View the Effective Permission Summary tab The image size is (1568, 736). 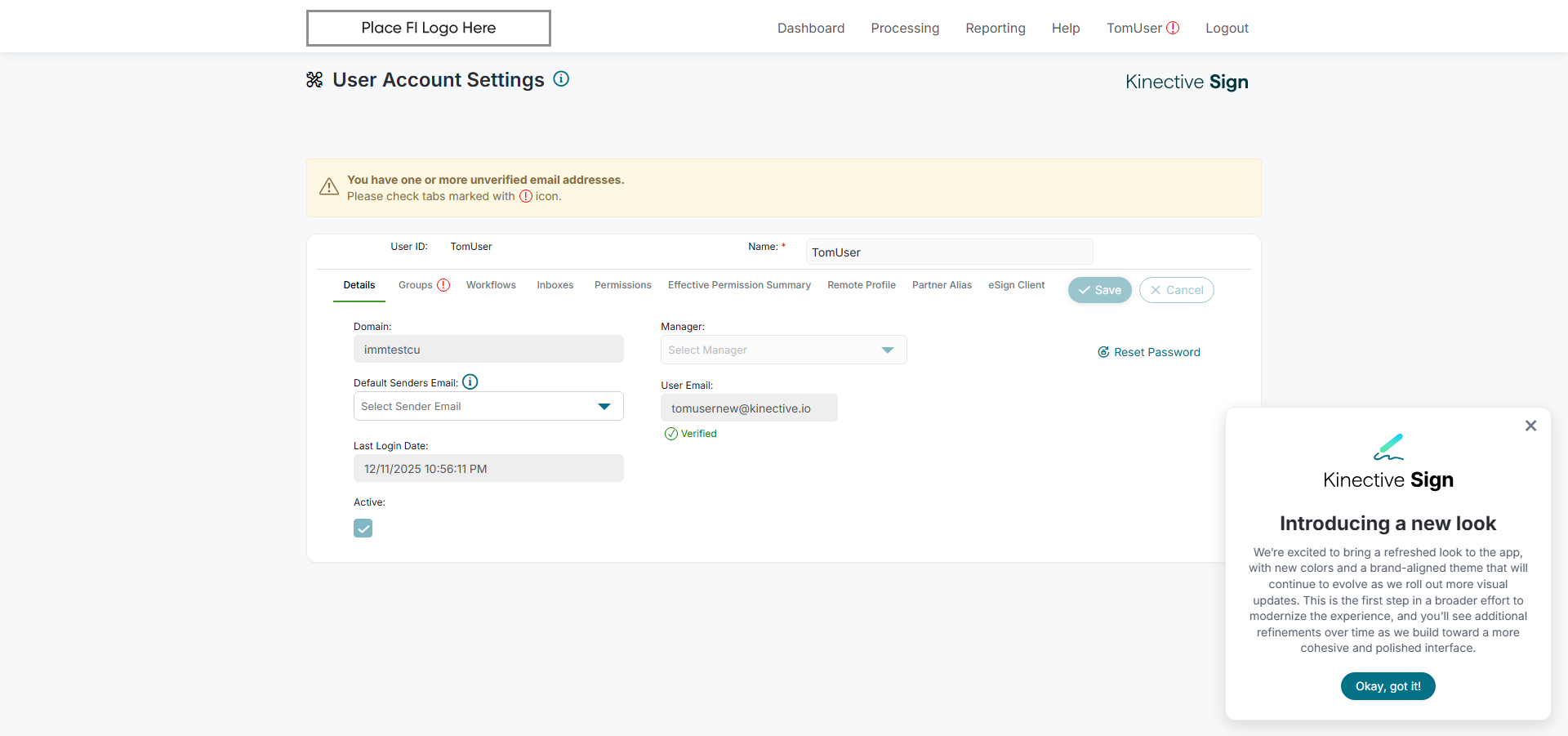point(739,285)
